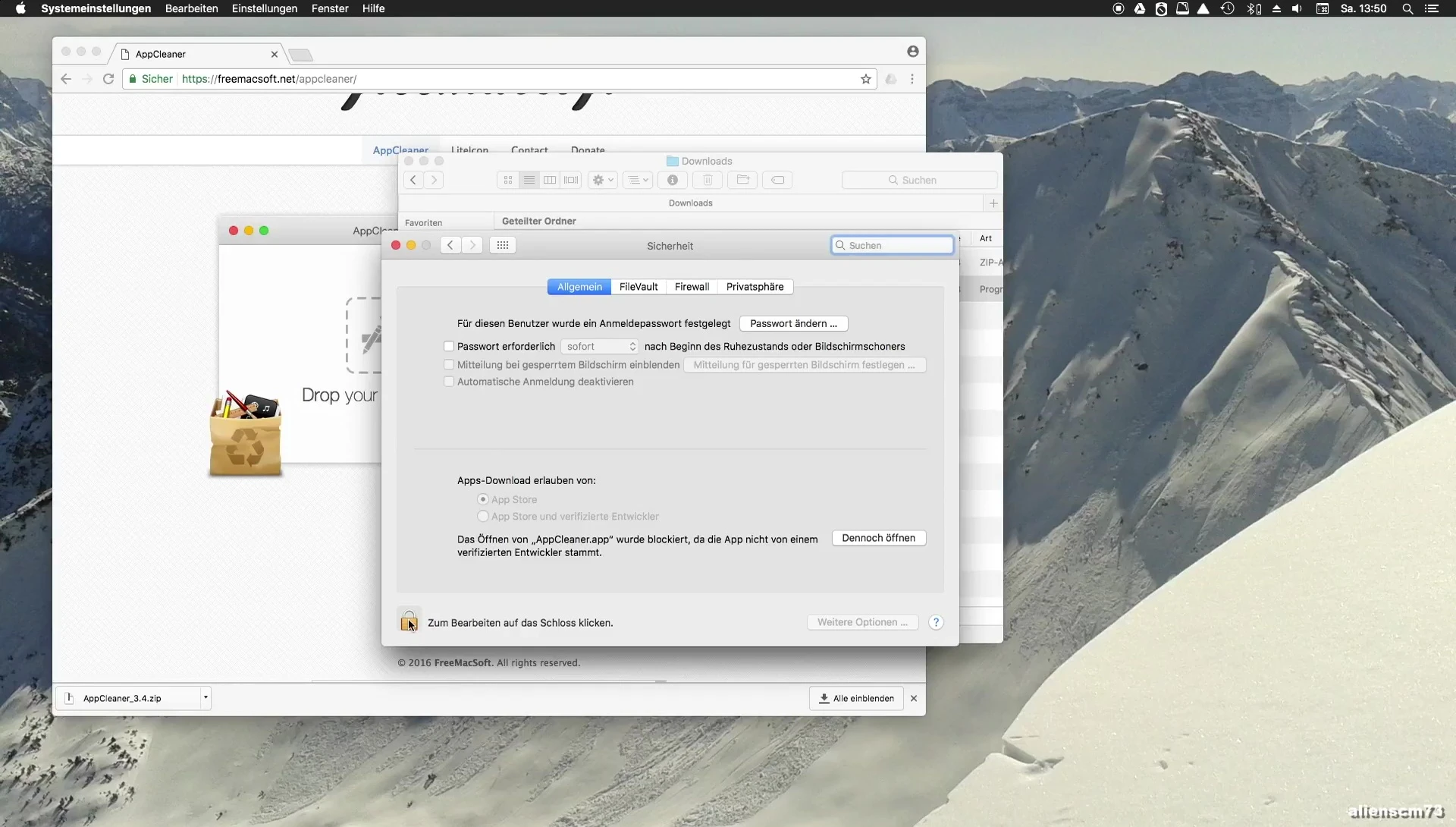Chrome: open the three-dot menu
Screen dimensions: 1456x827
coord(912,79)
